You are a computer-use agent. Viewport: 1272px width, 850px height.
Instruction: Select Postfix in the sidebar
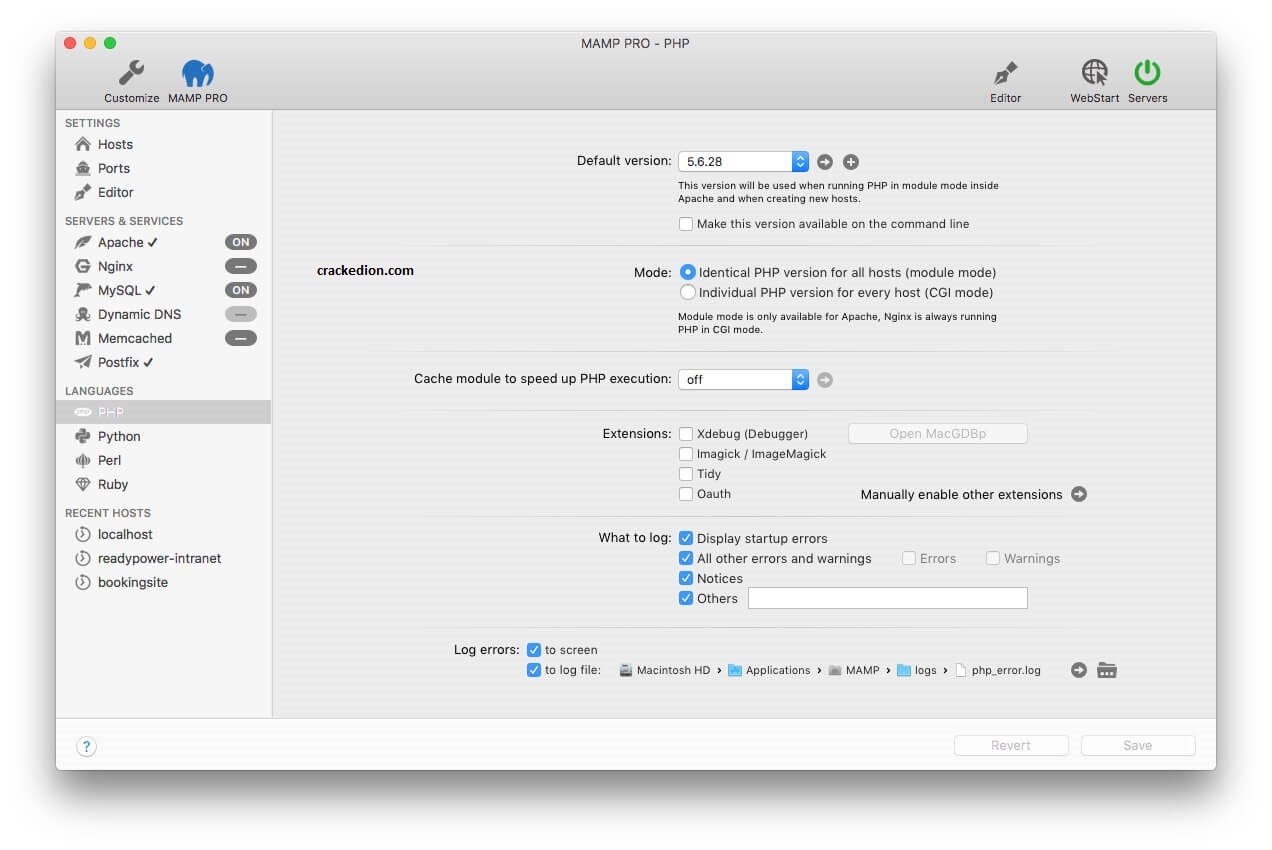163,362
